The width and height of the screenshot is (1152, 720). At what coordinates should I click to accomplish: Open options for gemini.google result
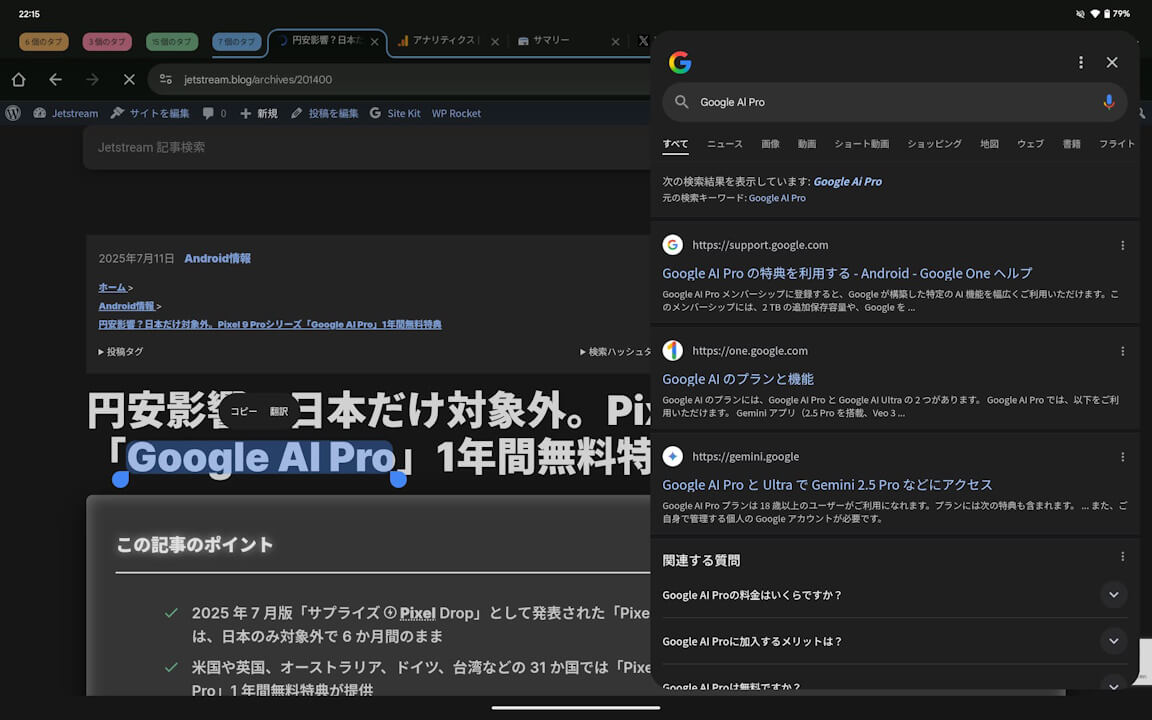[x=1123, y=457]
